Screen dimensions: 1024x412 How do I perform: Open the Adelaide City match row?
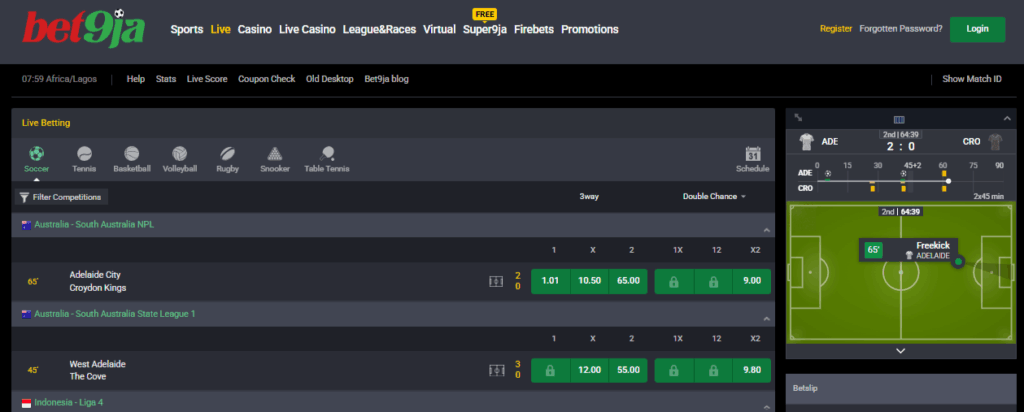click(x=393, y=281)
